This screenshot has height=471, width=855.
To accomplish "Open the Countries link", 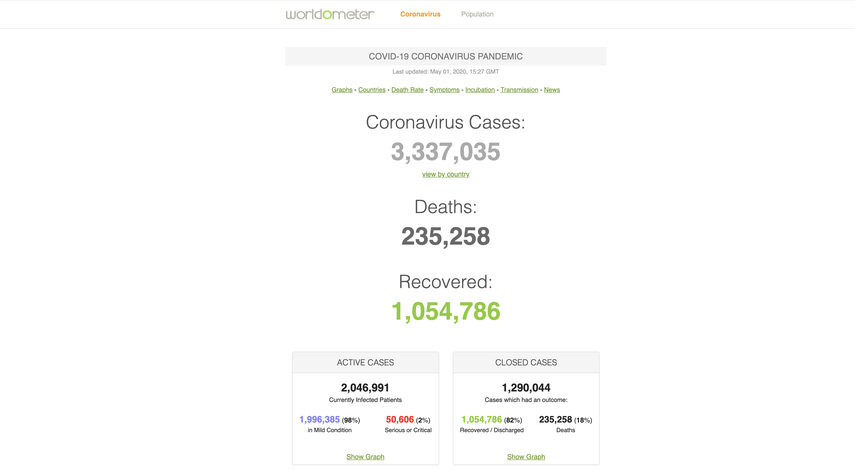I will tap(372, 90).
